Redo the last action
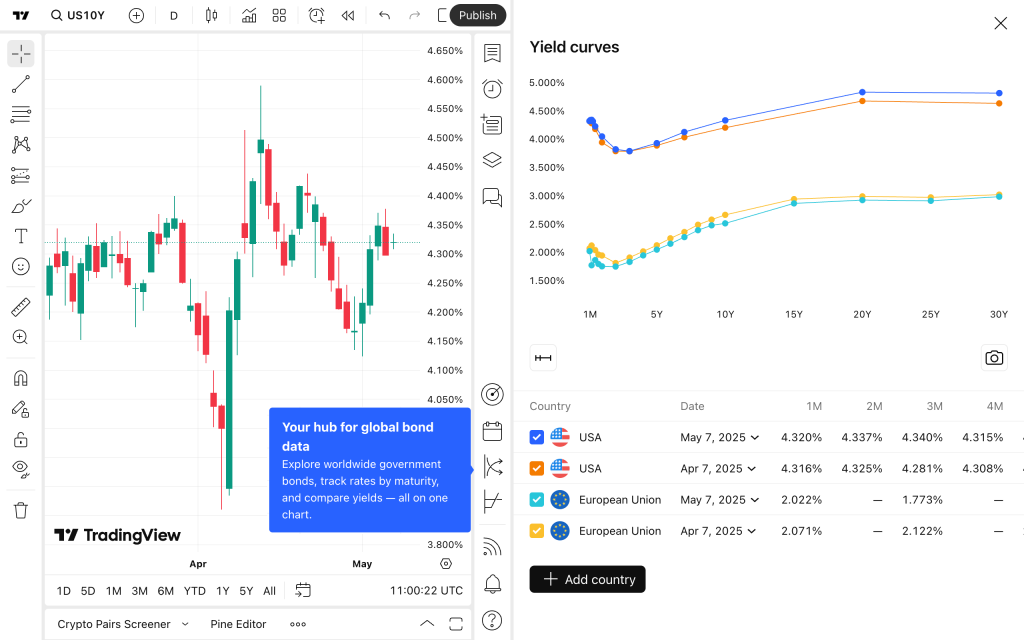Image resolution: width=1024 pixels, height=640 pixels. click(415, 15)
